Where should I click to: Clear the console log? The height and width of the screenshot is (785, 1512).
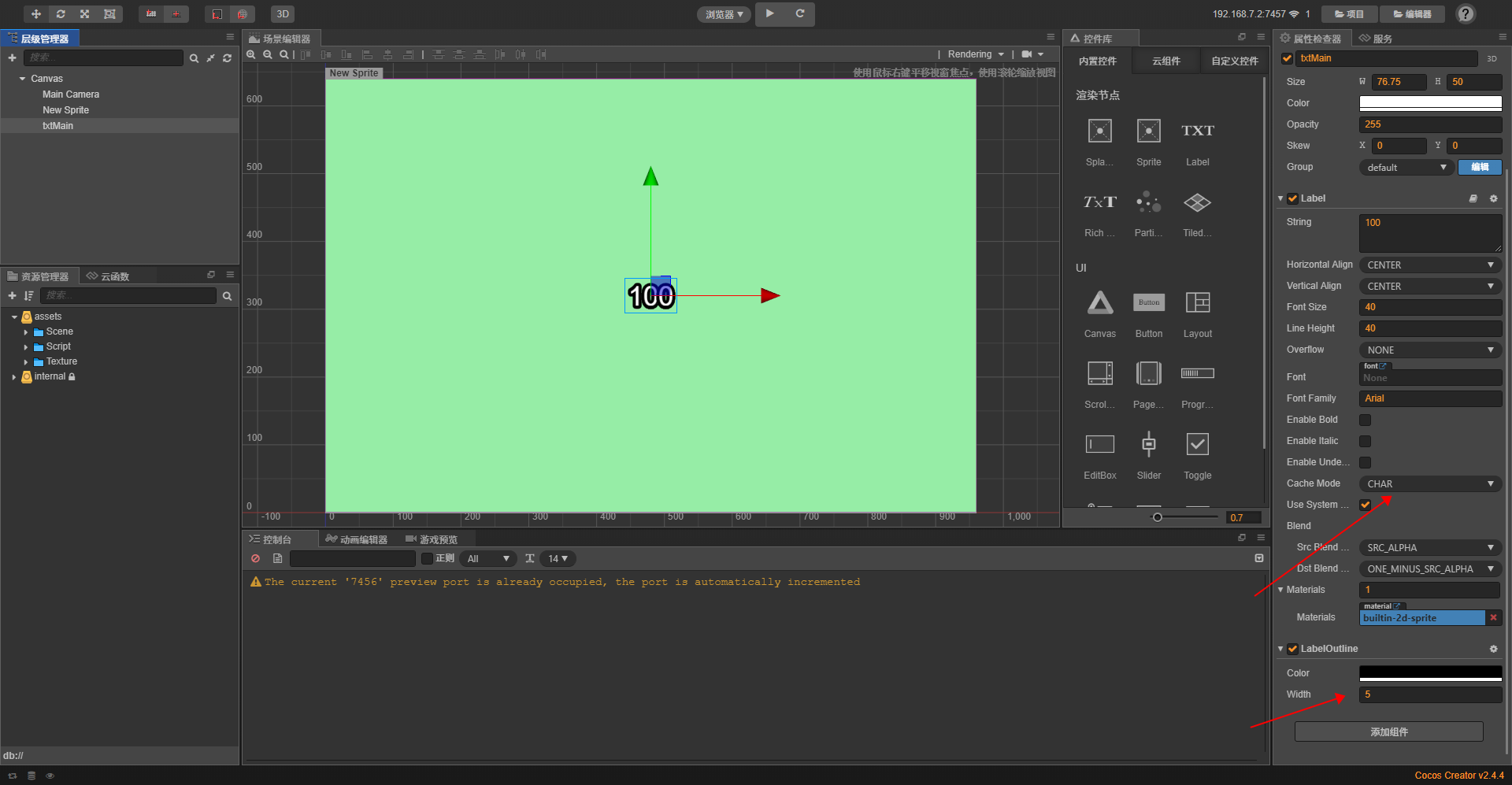coord(255,559)
